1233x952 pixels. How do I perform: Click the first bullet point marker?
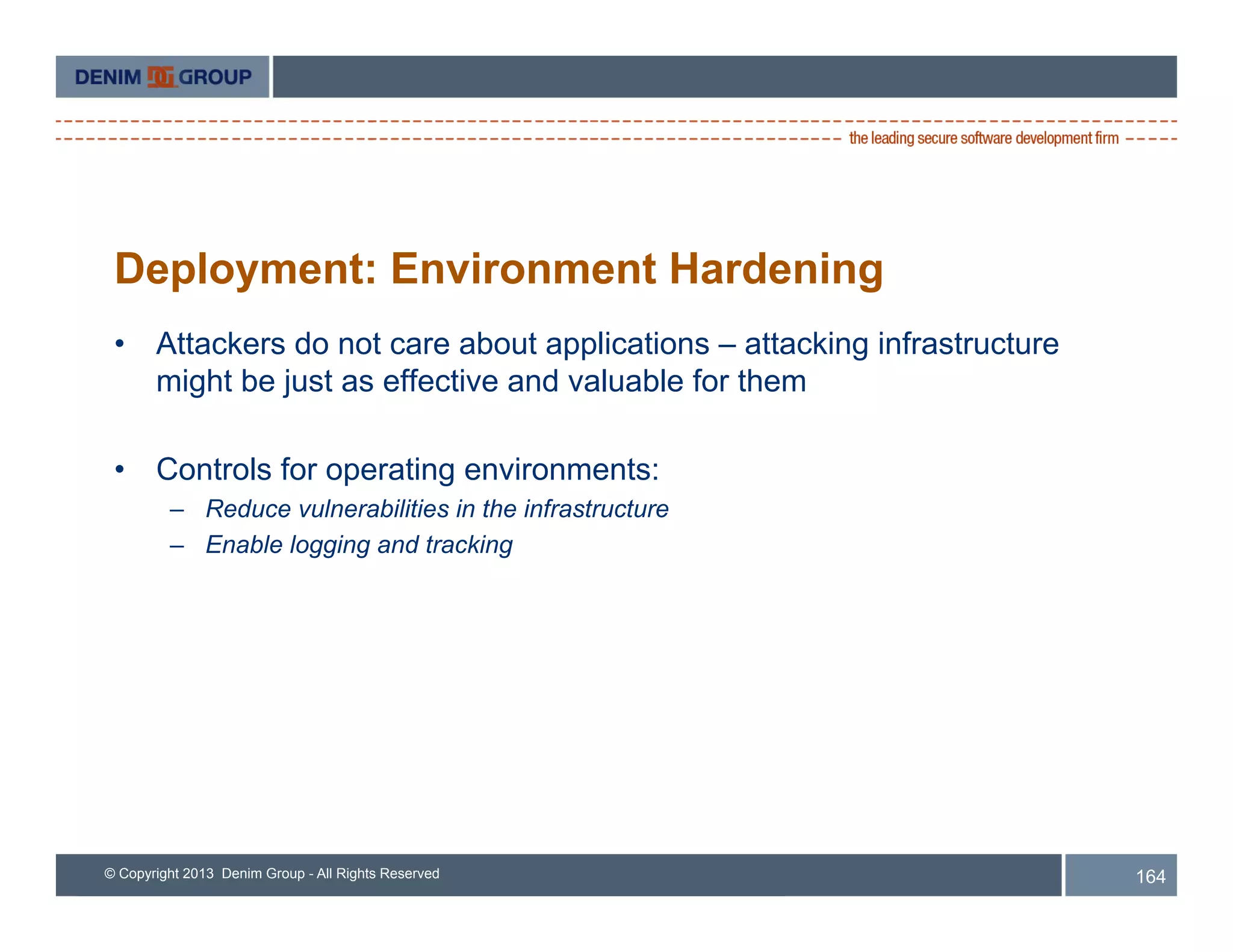(120, 345)
